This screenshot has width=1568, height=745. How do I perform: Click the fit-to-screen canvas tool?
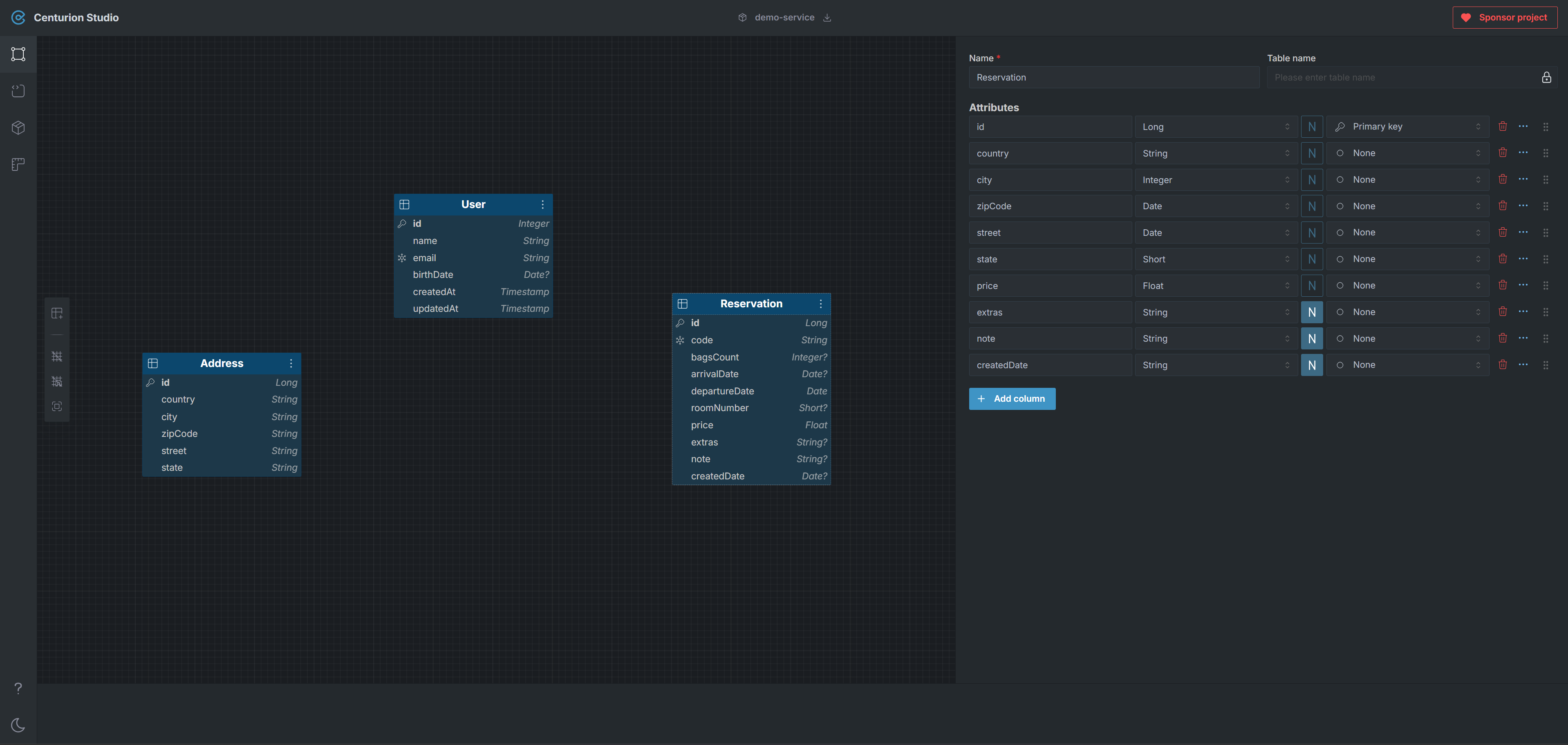(x=57, y=407)
